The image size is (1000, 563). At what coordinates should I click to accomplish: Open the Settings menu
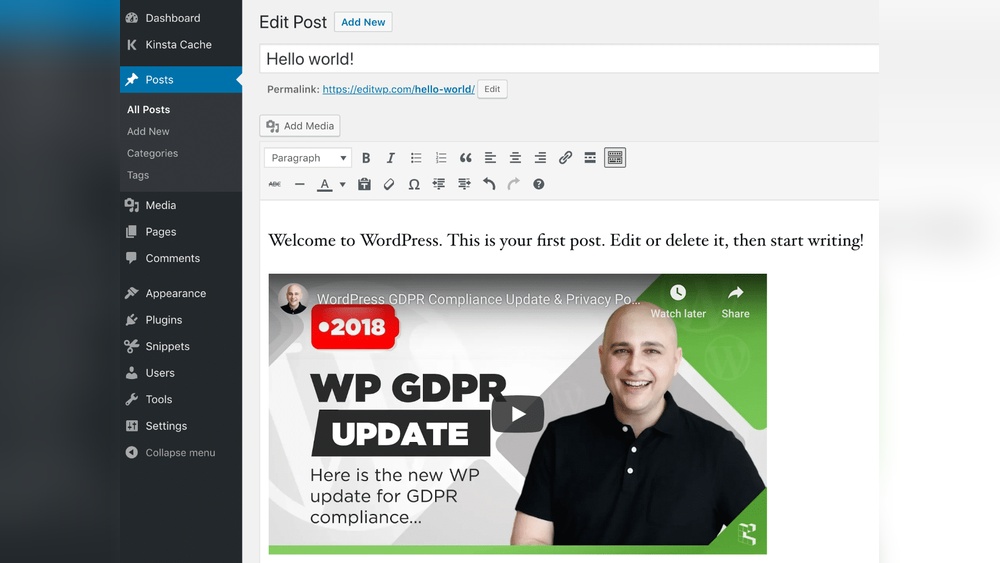click(180, 426)
